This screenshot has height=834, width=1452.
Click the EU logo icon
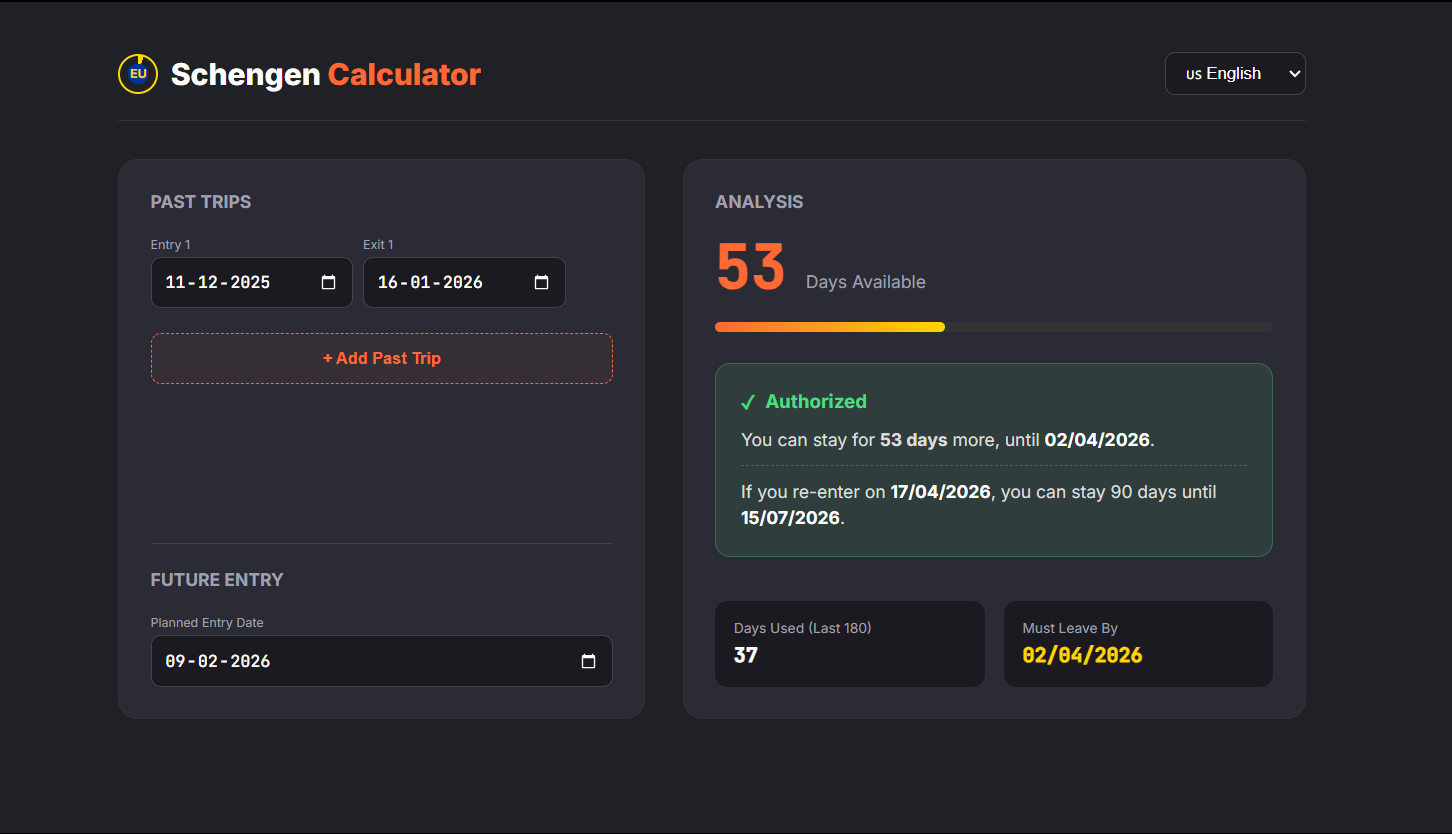(x=138, y=74)
